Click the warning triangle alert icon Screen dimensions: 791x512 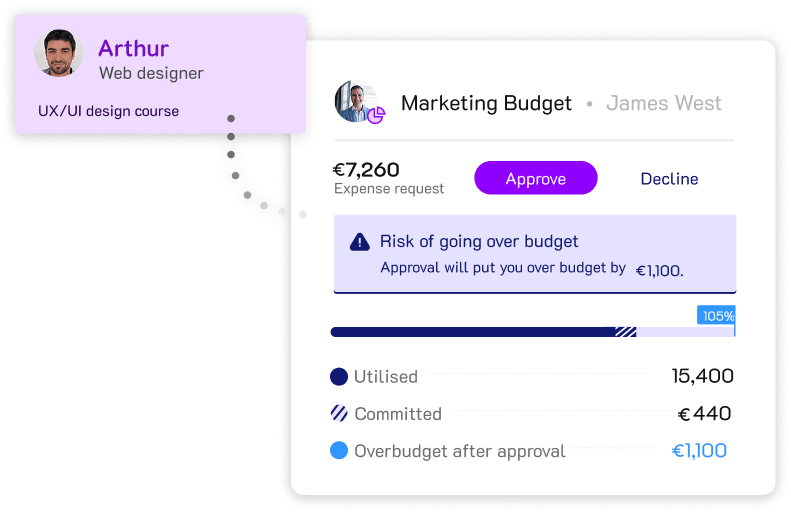[x=359, y=242]
